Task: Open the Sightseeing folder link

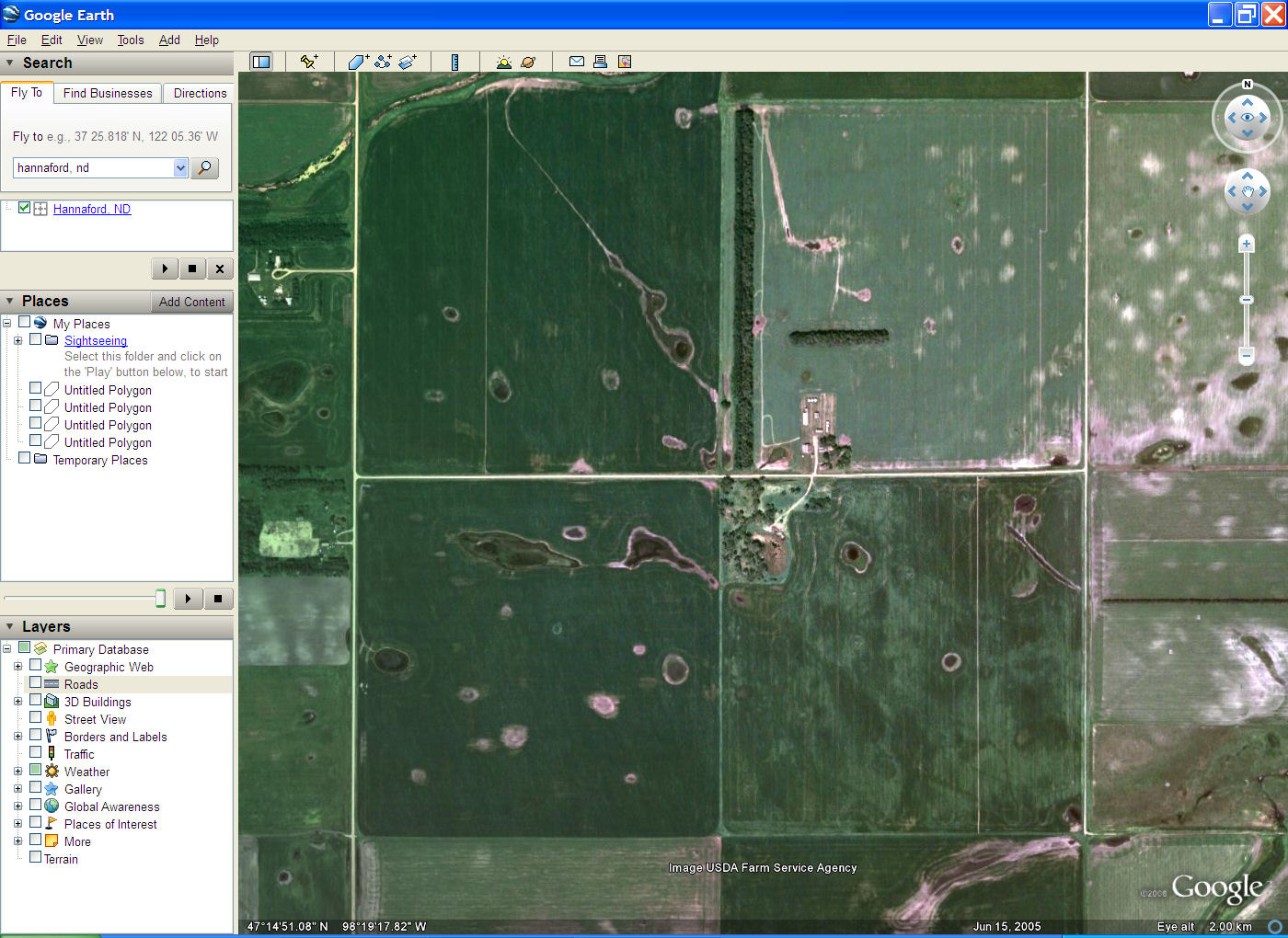Action: point(96,340)
